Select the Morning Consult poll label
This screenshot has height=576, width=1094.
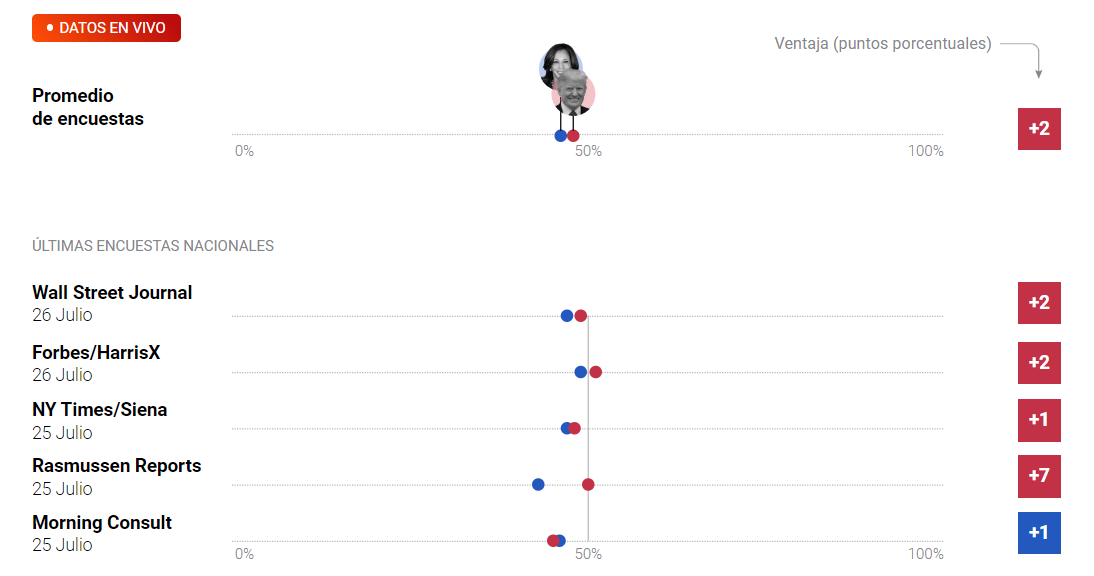pyautogui.click(x=102, y=522)
